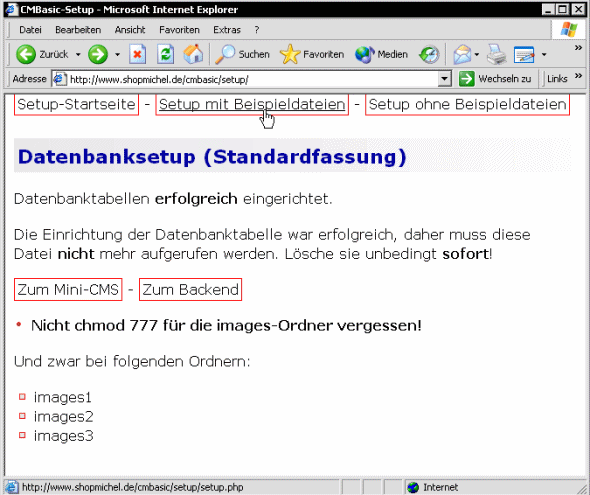Click the images2 list entry
Viewport: 590px width, 495px height.
63,416
